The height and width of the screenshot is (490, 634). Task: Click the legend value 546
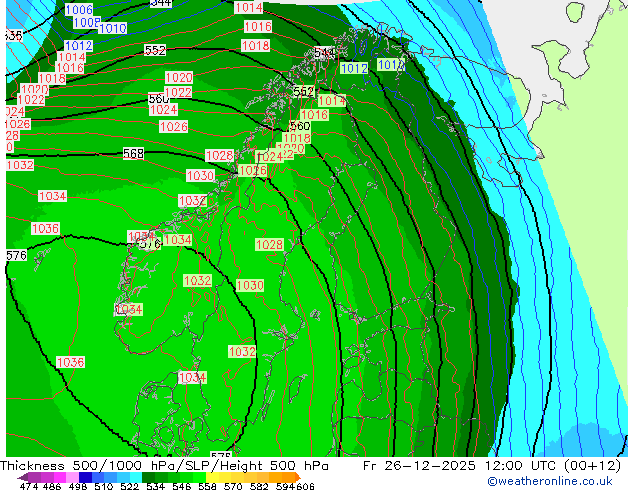(x=182, y=486)
